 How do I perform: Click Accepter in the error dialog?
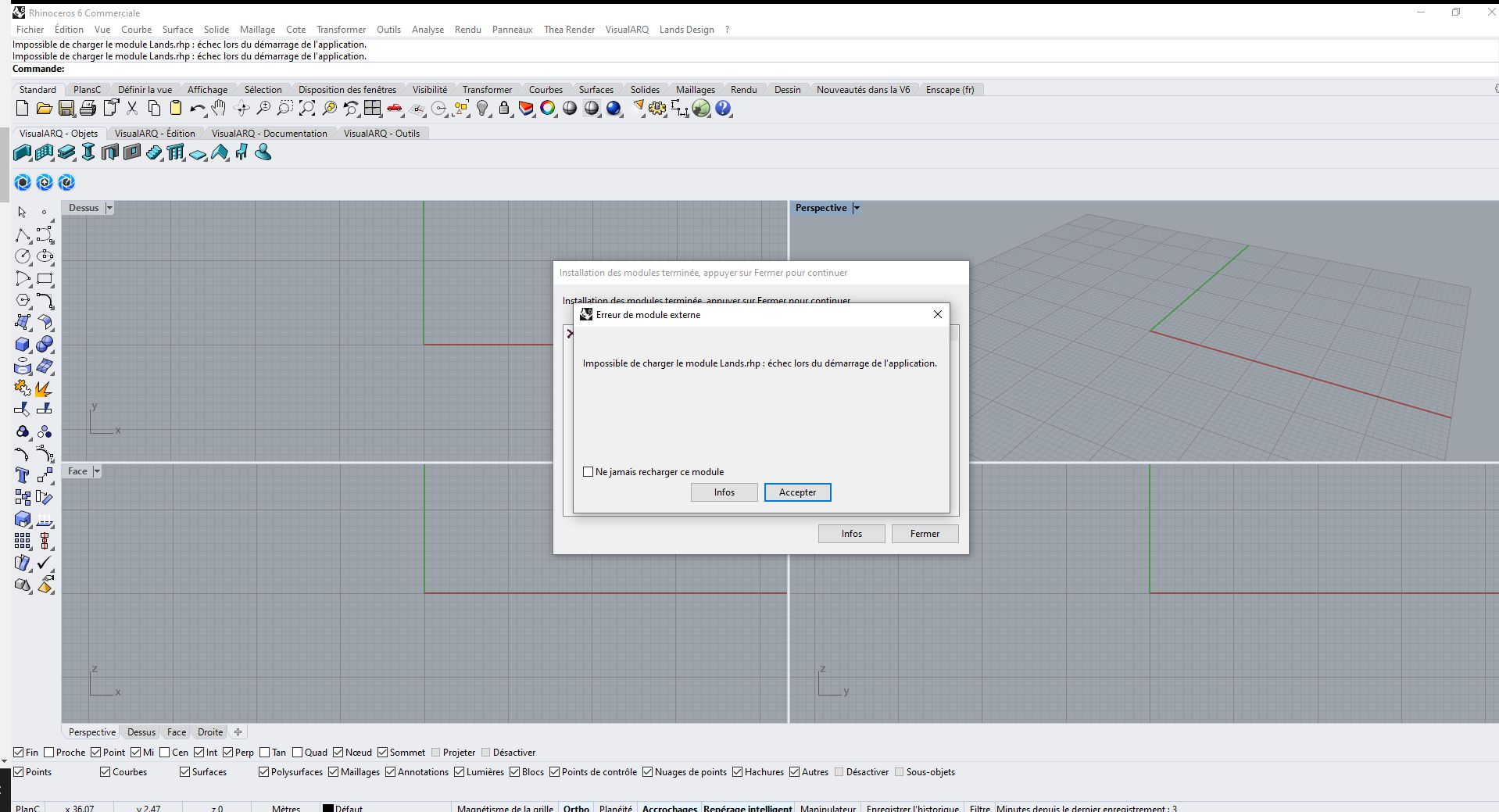tap(797, 492)
